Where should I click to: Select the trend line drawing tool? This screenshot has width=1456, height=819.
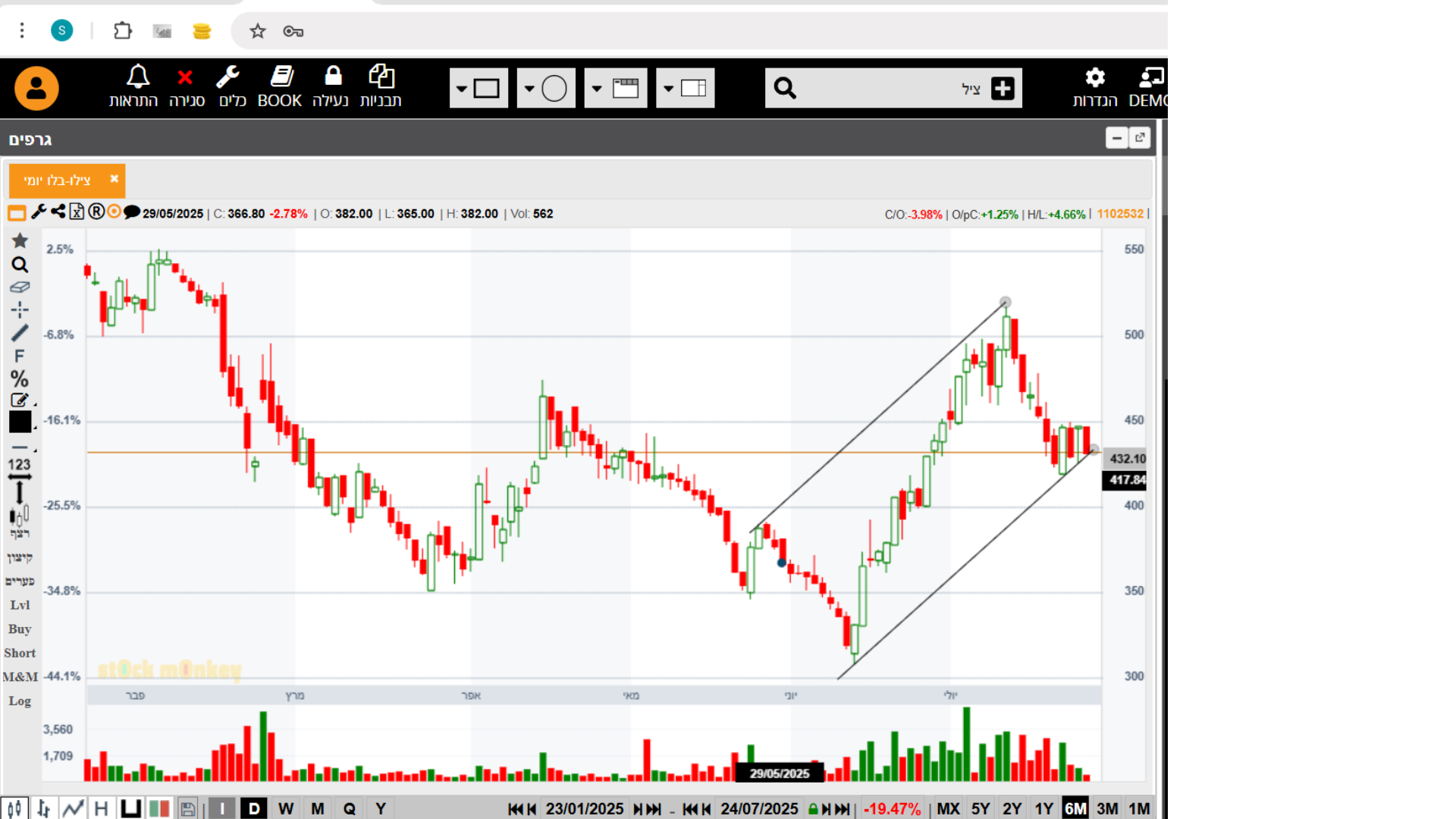tap(20, 333)
